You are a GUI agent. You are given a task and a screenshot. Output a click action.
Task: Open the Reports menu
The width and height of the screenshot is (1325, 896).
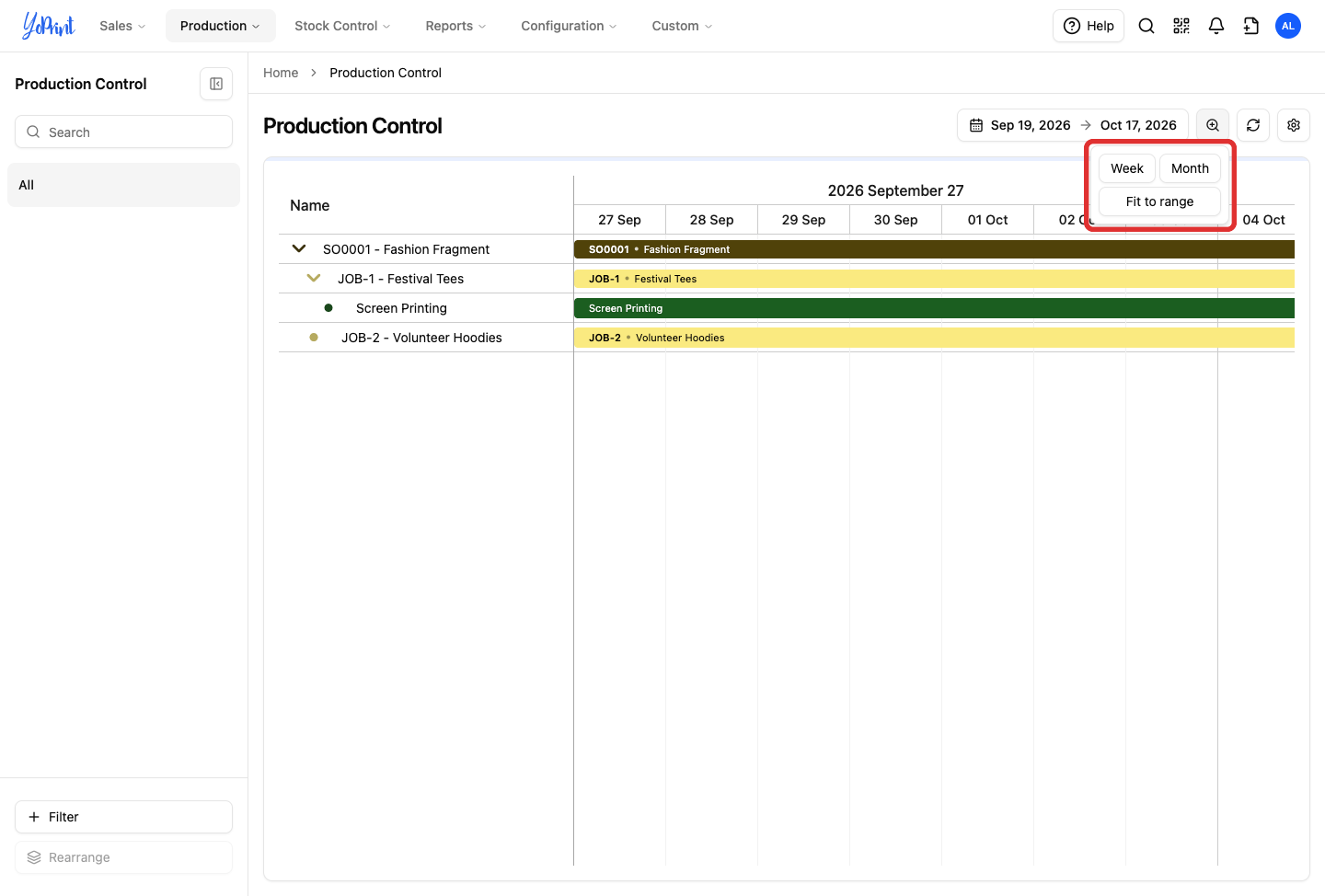(455, 26)
